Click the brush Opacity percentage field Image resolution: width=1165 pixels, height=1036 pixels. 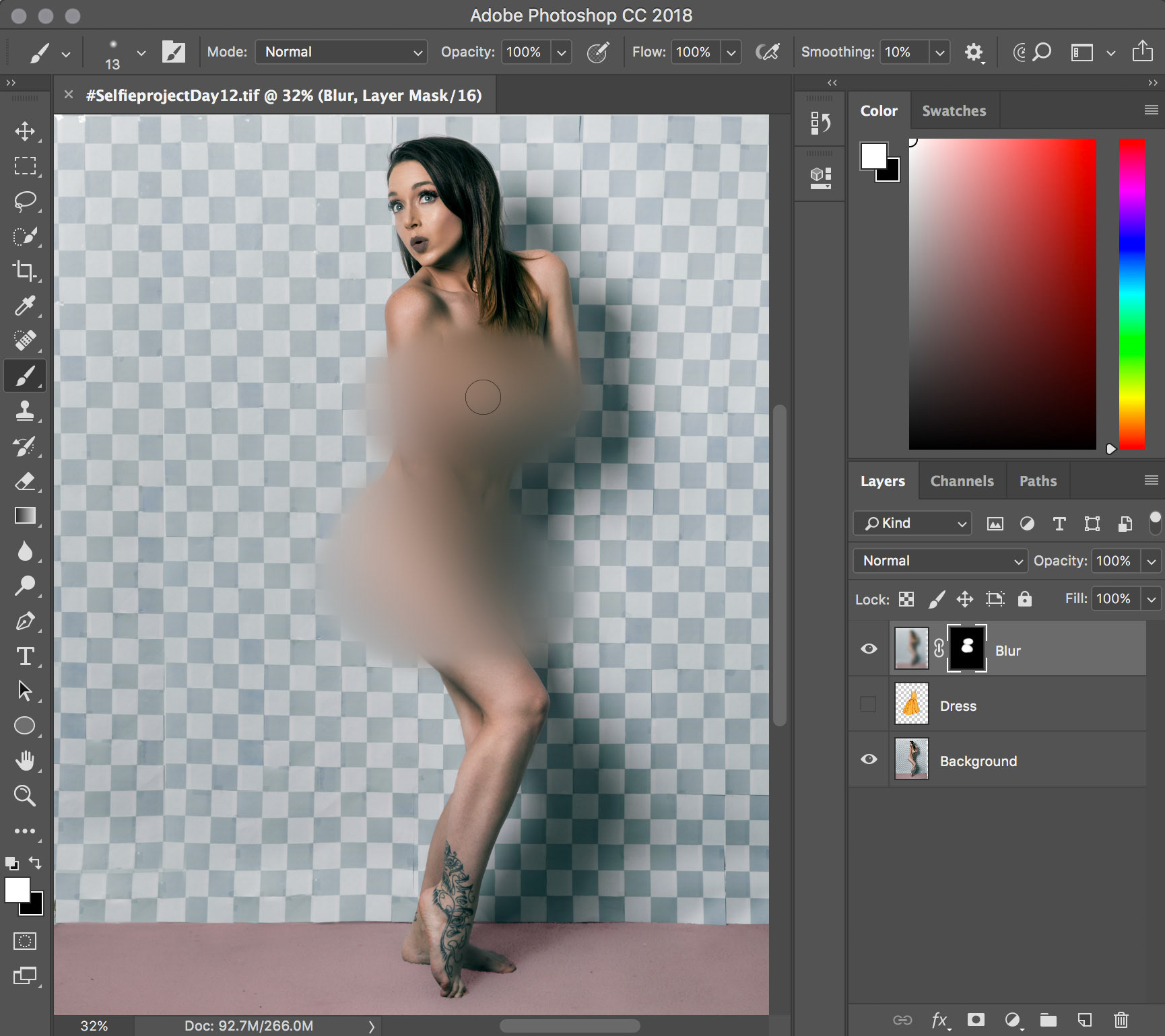[x=524, y=52]
